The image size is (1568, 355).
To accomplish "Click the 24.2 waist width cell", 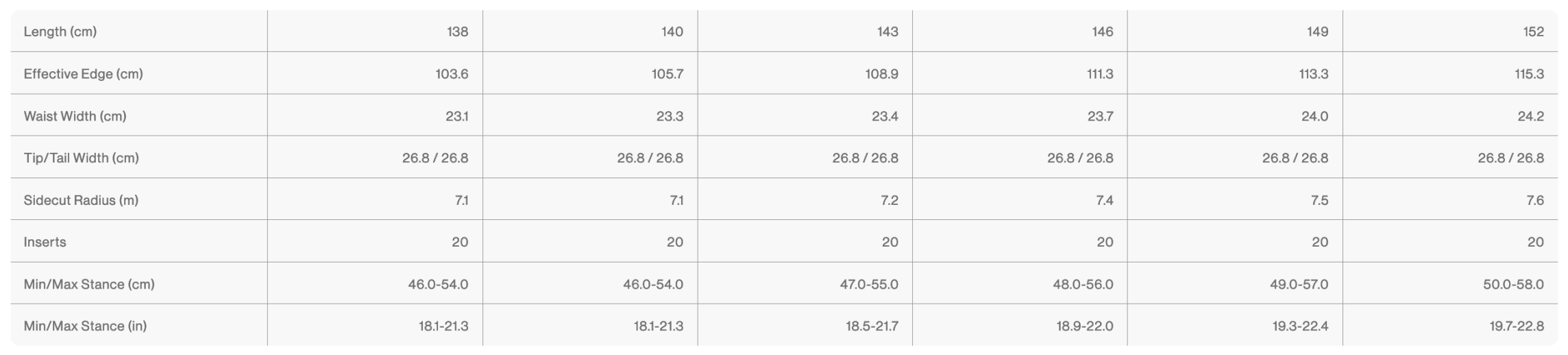I will (1530, 116).
